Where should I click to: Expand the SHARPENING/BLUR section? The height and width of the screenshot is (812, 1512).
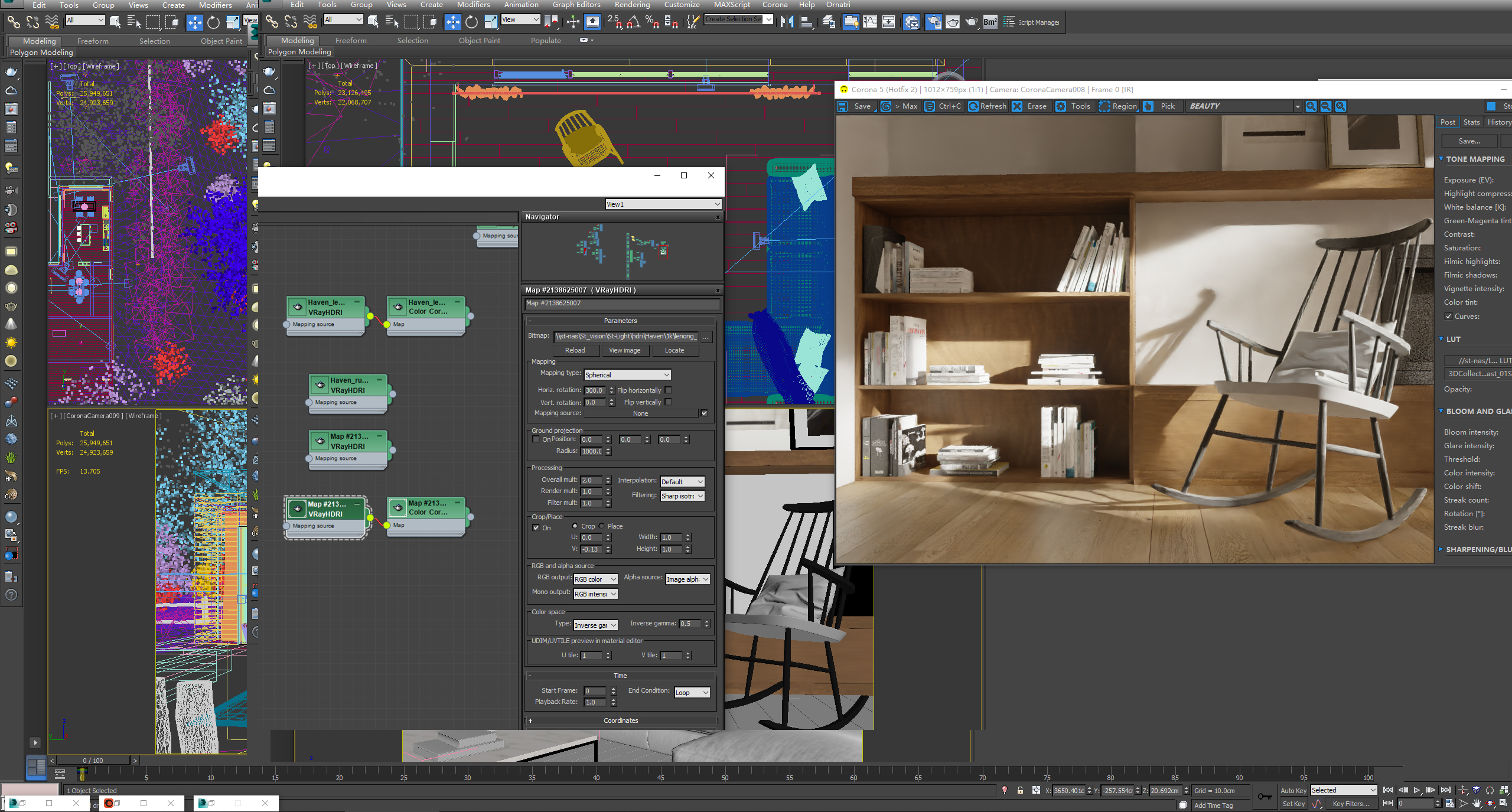[1441, 549]
